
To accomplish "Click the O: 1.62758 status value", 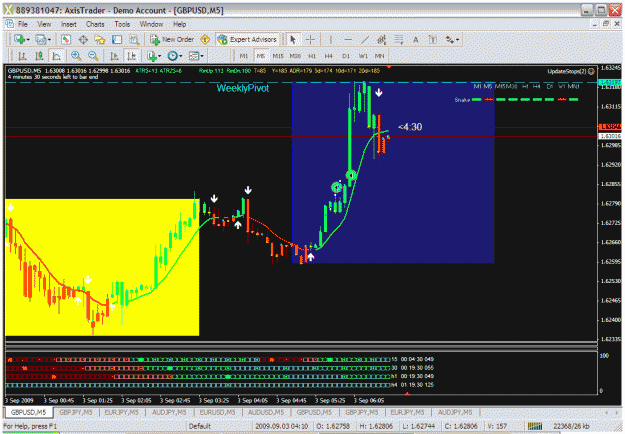I will coord(333,426).
